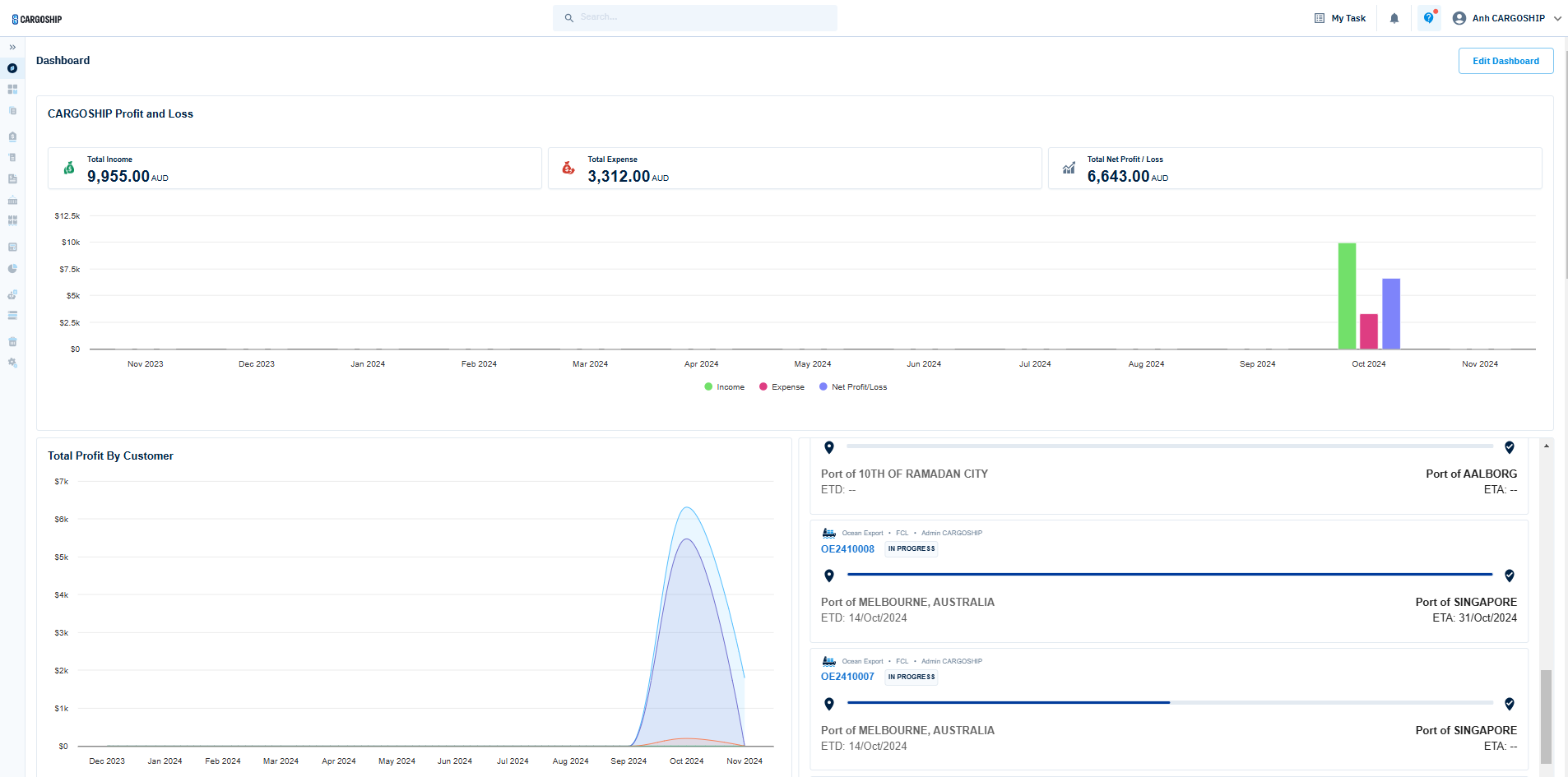
Task: Click the help question mark icon
Action: [x=1429, y=18]
